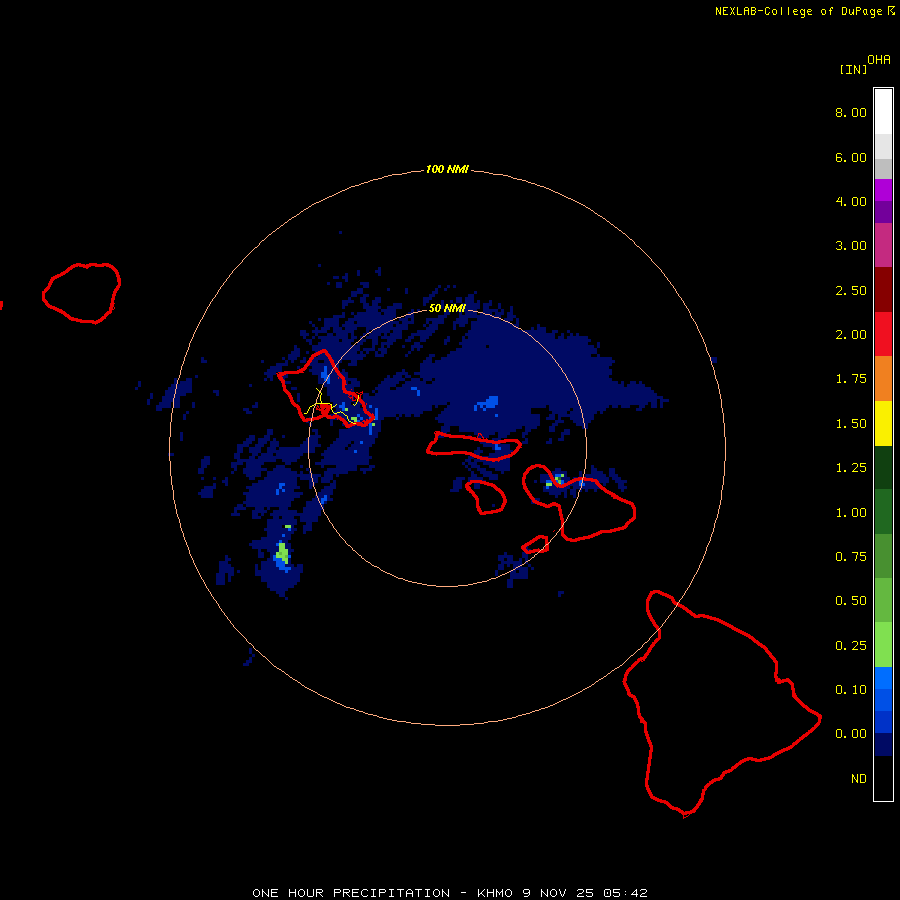900x900 pixels.
Task: Choose the orange 1.75 legend swatch
Action: 883,379
